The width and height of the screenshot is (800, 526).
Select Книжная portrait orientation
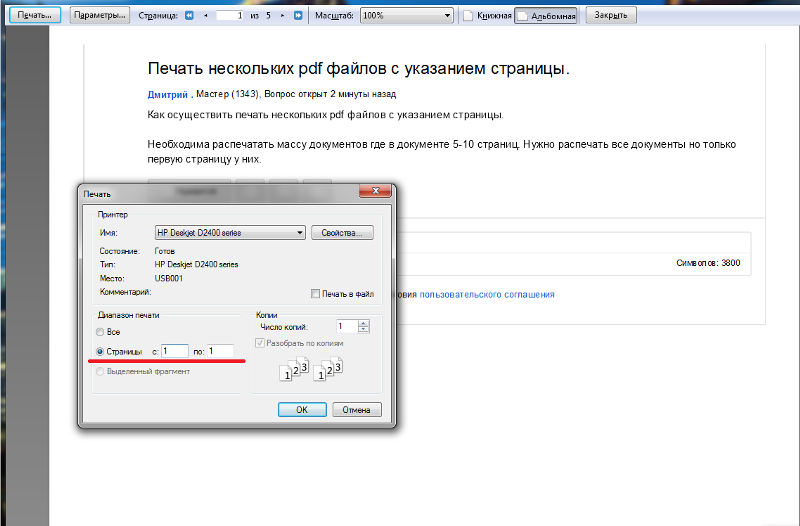coord(487,16)
